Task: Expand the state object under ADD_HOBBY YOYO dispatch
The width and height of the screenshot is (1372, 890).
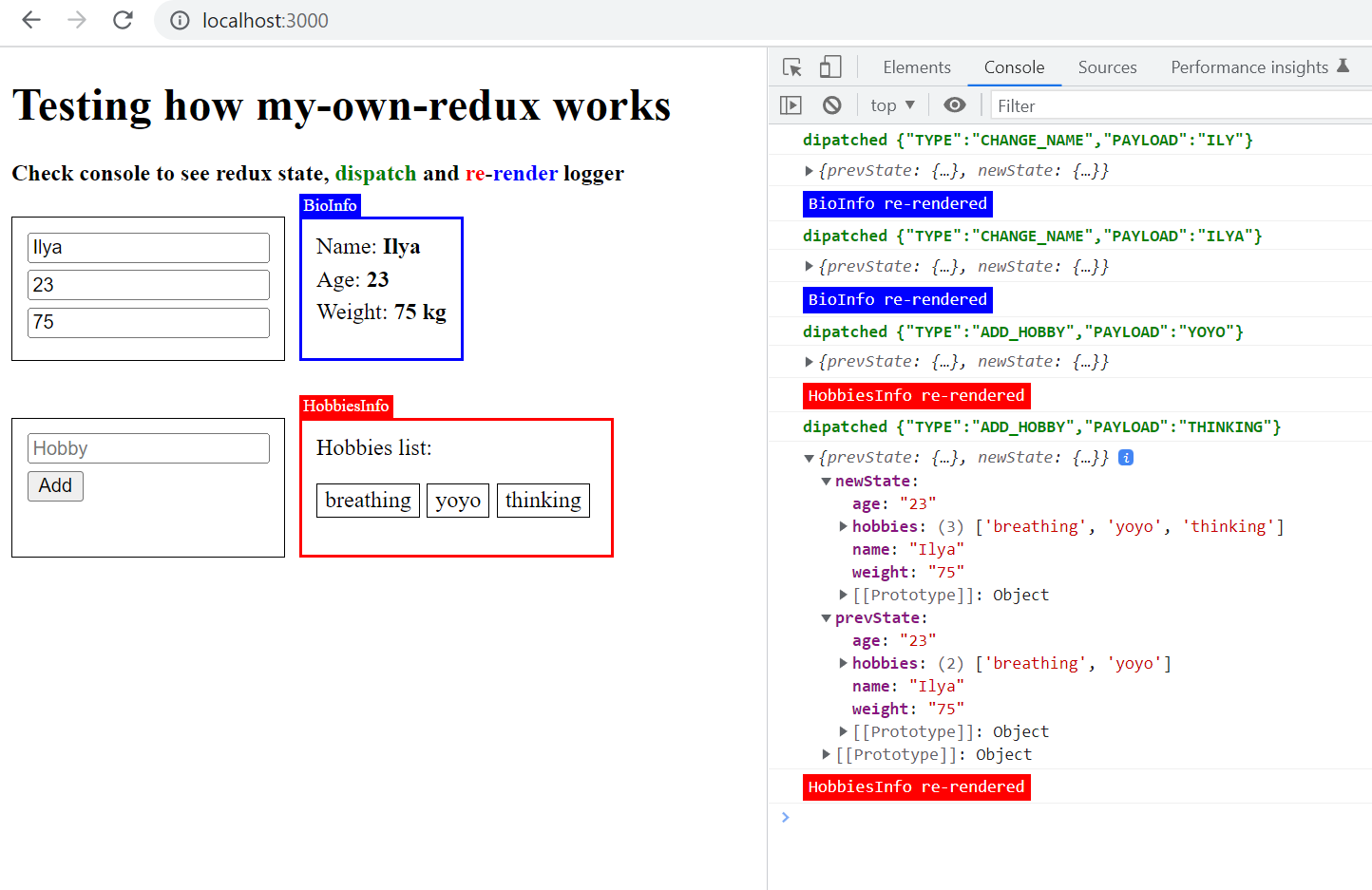Action: click(809, 362)
